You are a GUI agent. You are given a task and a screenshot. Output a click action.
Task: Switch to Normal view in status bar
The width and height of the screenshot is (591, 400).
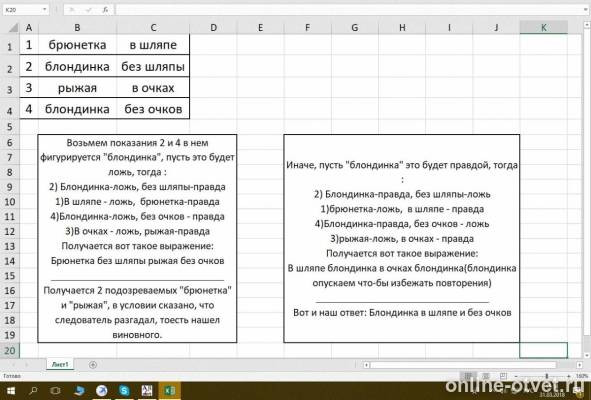468,376
